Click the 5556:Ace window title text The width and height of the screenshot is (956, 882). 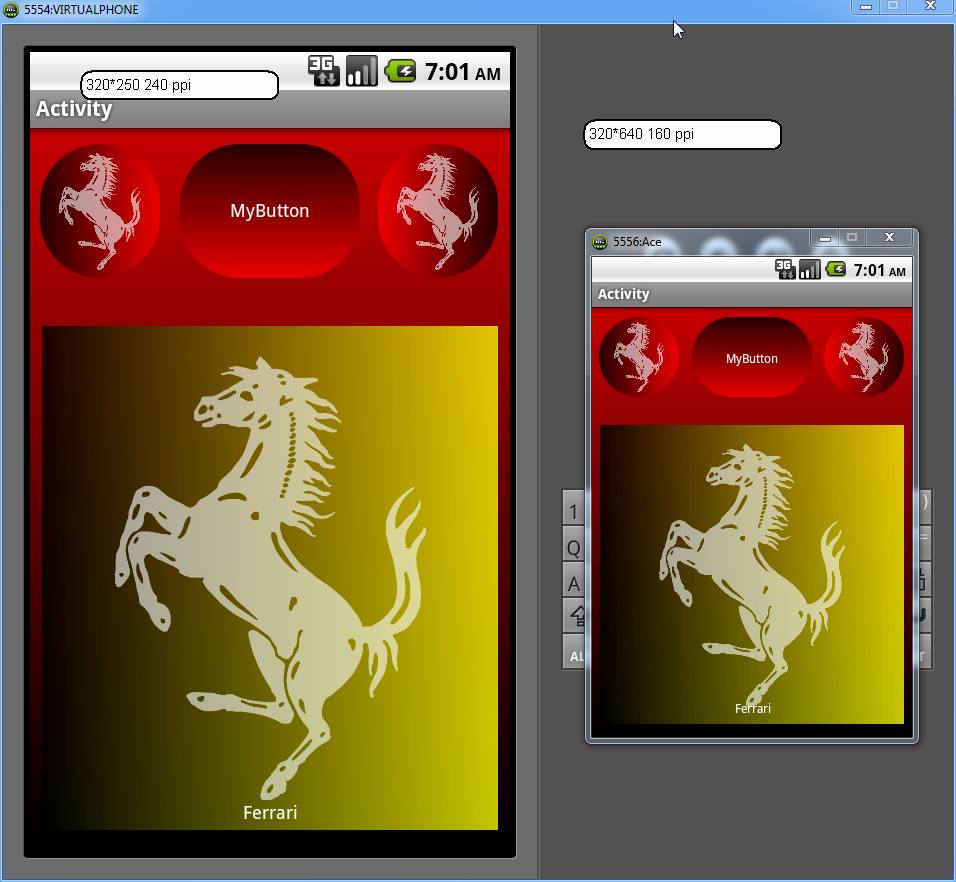click(637, 241)
